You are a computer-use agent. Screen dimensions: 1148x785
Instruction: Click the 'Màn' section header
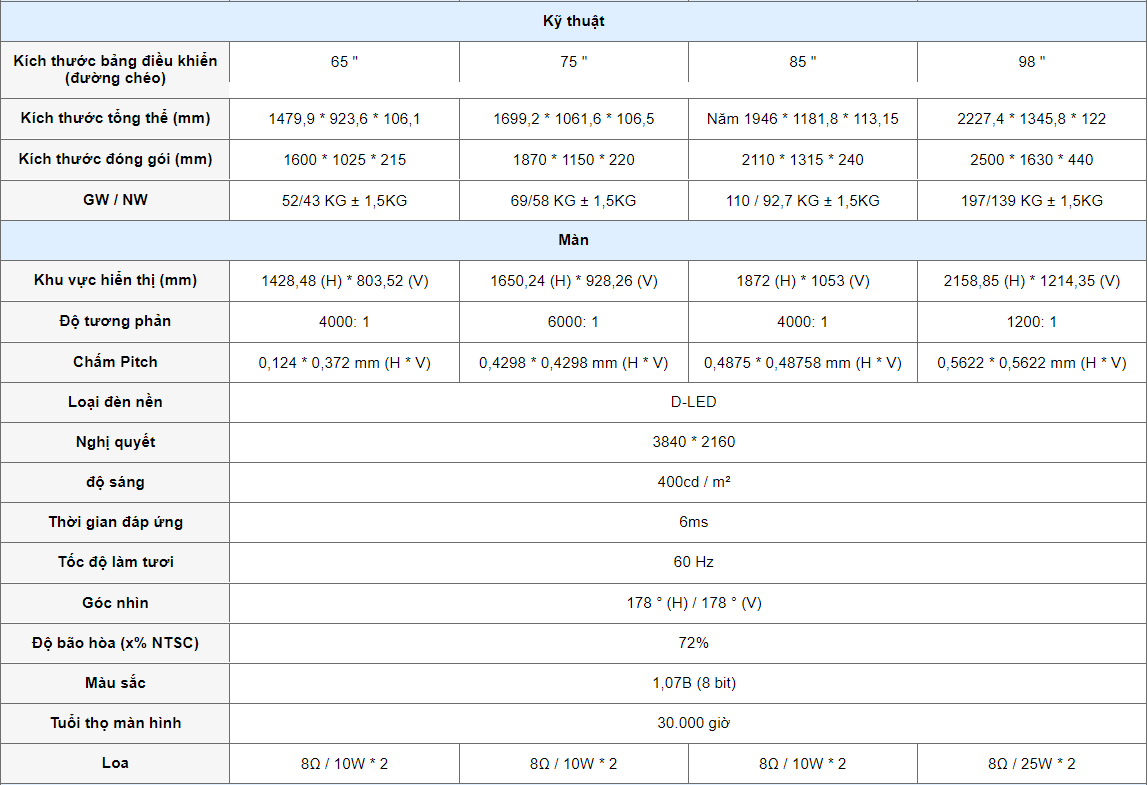(x=573, y=240)
